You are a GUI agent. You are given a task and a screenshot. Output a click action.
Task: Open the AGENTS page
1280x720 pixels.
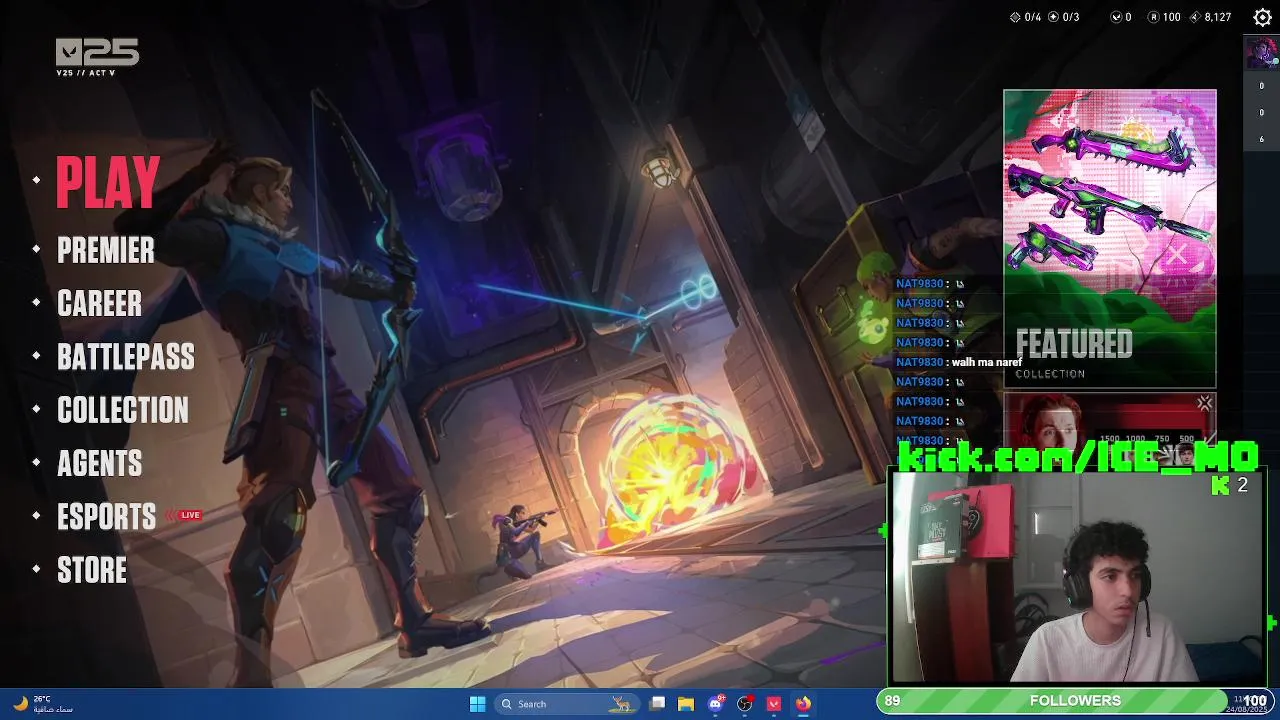pyautogui.click(x=100, y=463)
